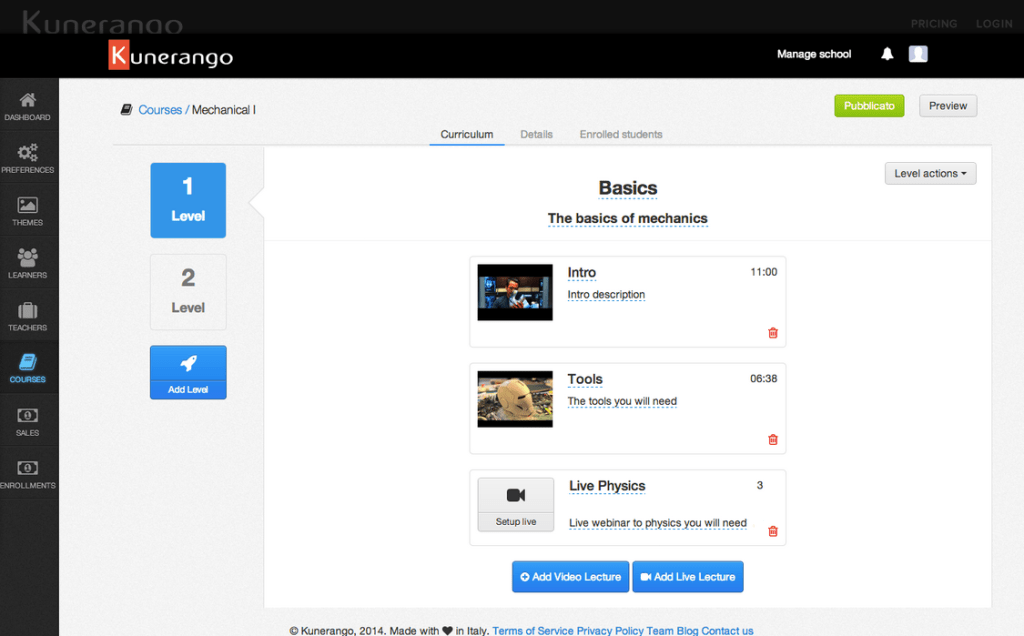Image resolution: width=1024 pixels, height=636 pixels.
Task: Open the Tools video thumbnail
Action: tap(515, 399)
